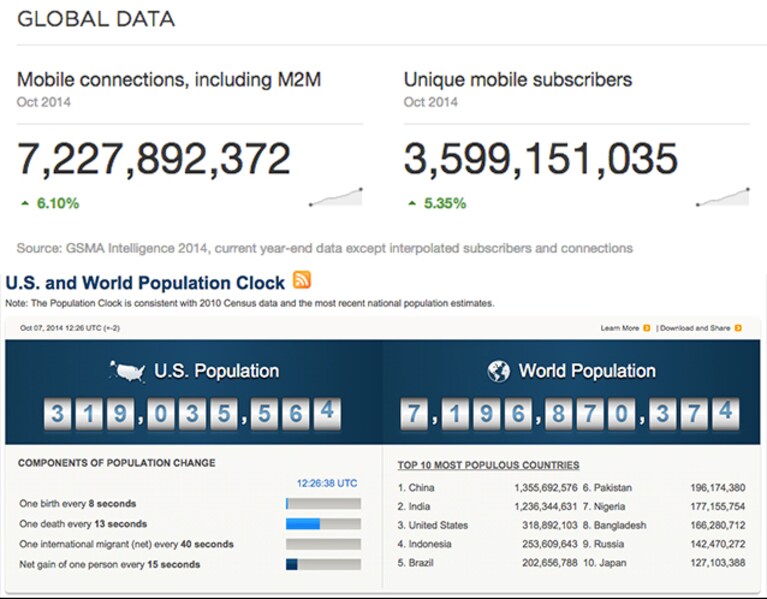Click the 7,227,892,372 mobile connections figure
Screen dimensions: 767x599
point(154,159)
